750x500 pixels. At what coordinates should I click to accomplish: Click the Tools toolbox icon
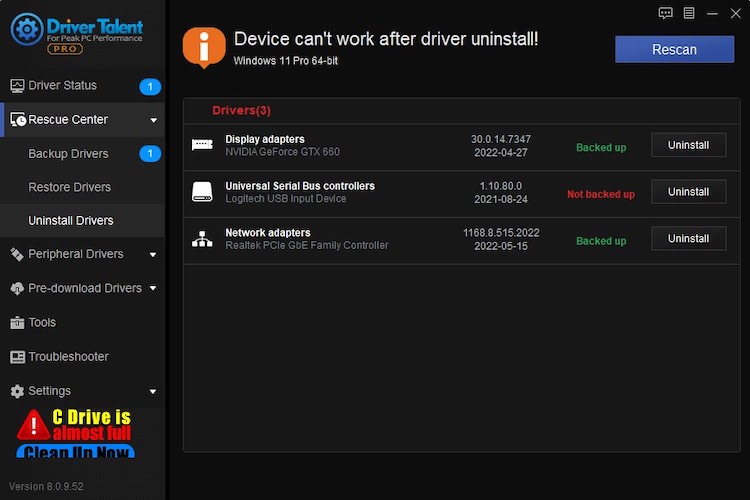pyautogui.click(x=17, y=323)
